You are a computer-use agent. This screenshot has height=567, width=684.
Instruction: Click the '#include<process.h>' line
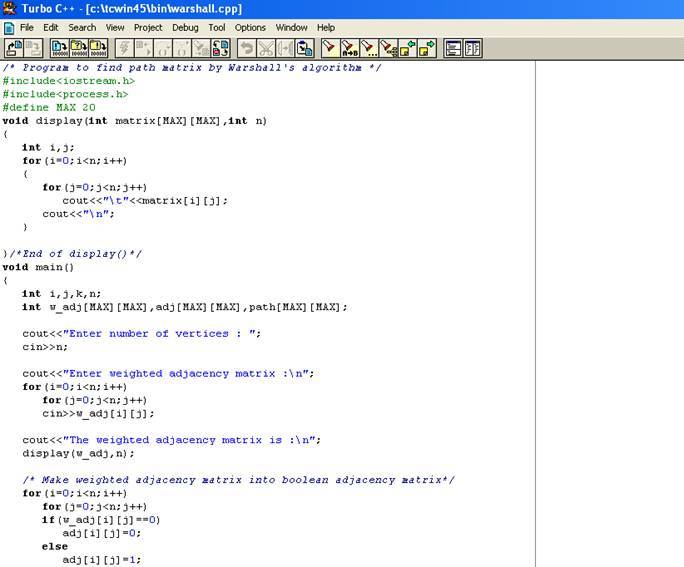[x=65, y=94]
